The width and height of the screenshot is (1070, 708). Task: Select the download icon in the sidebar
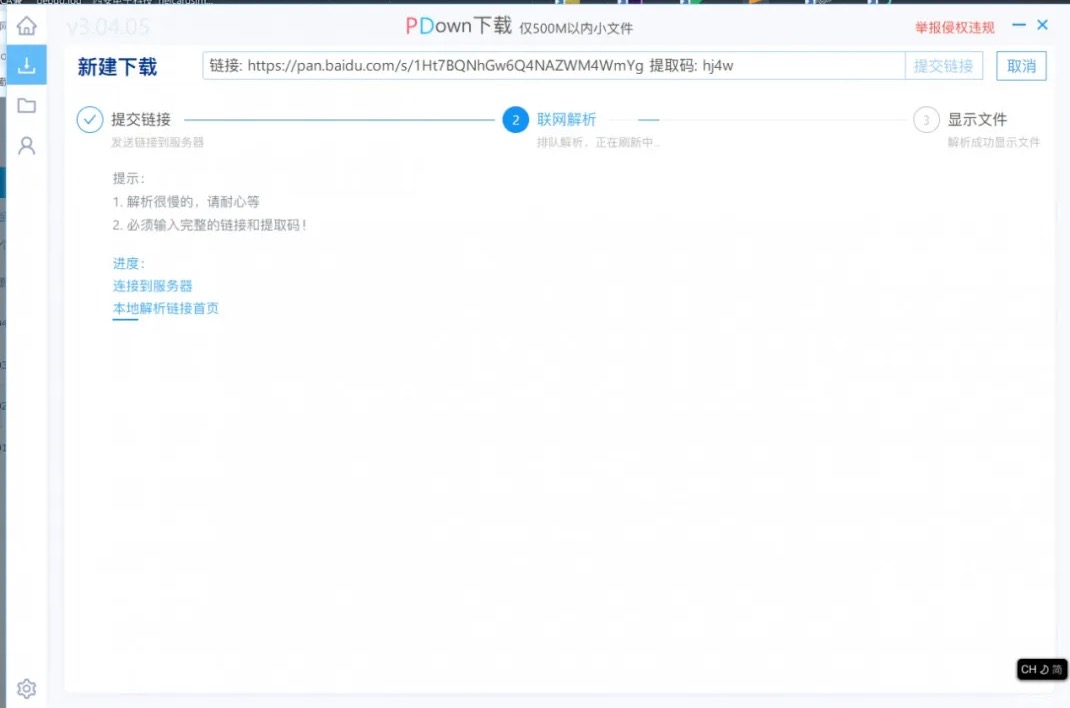27,65
